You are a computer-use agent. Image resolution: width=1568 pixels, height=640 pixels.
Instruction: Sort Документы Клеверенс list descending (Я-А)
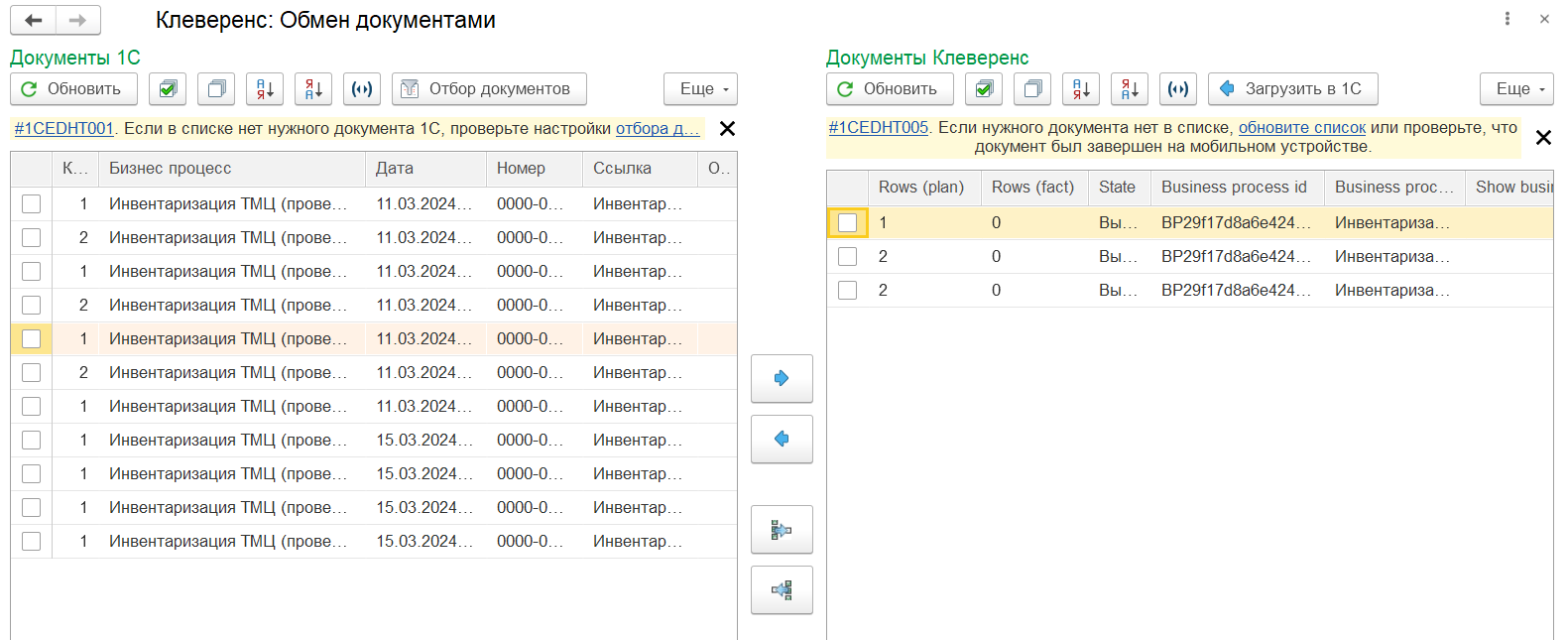pos(1130,89)
